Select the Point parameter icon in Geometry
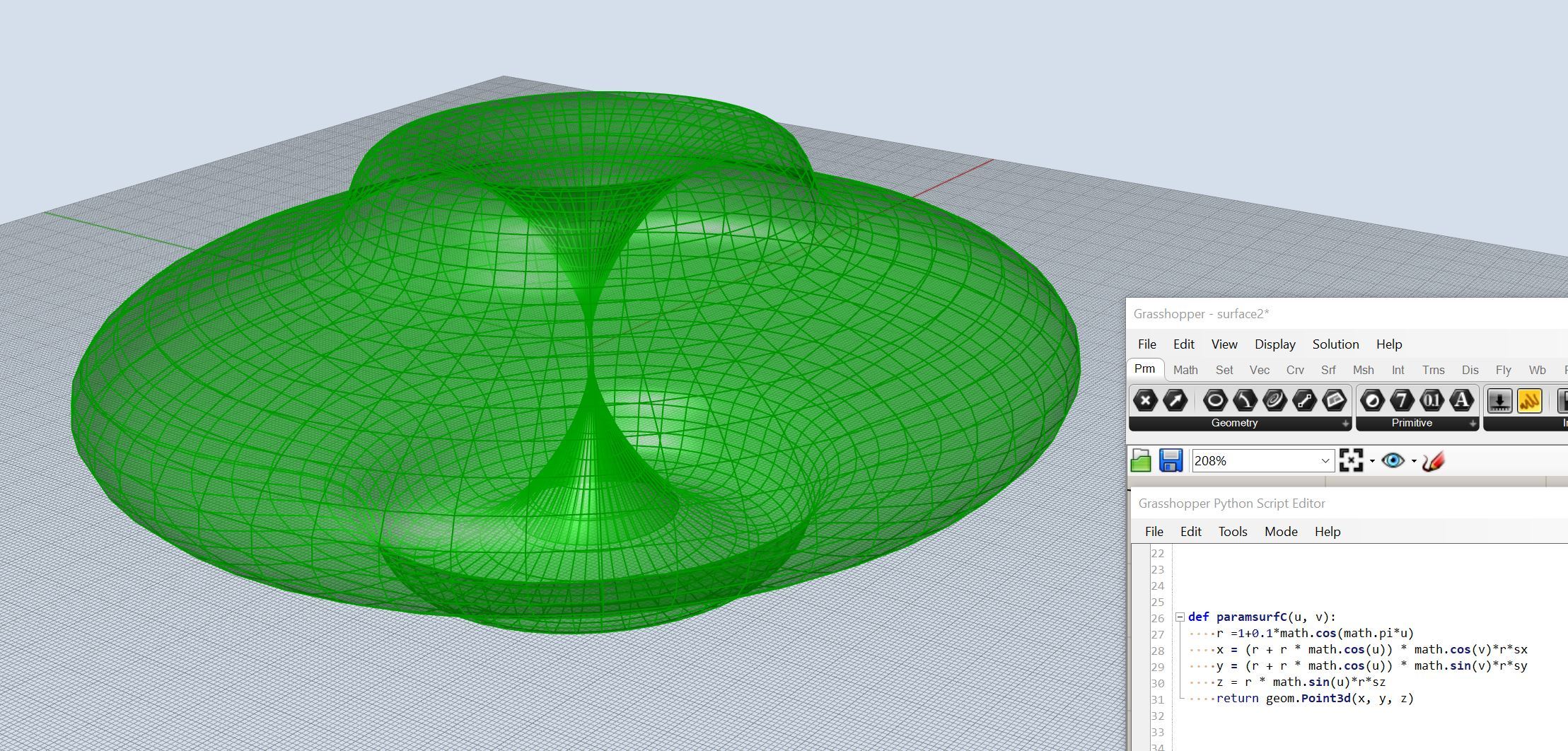Image resolution: width=1568 pixels, height=751 pixels. click(1146, 401)
